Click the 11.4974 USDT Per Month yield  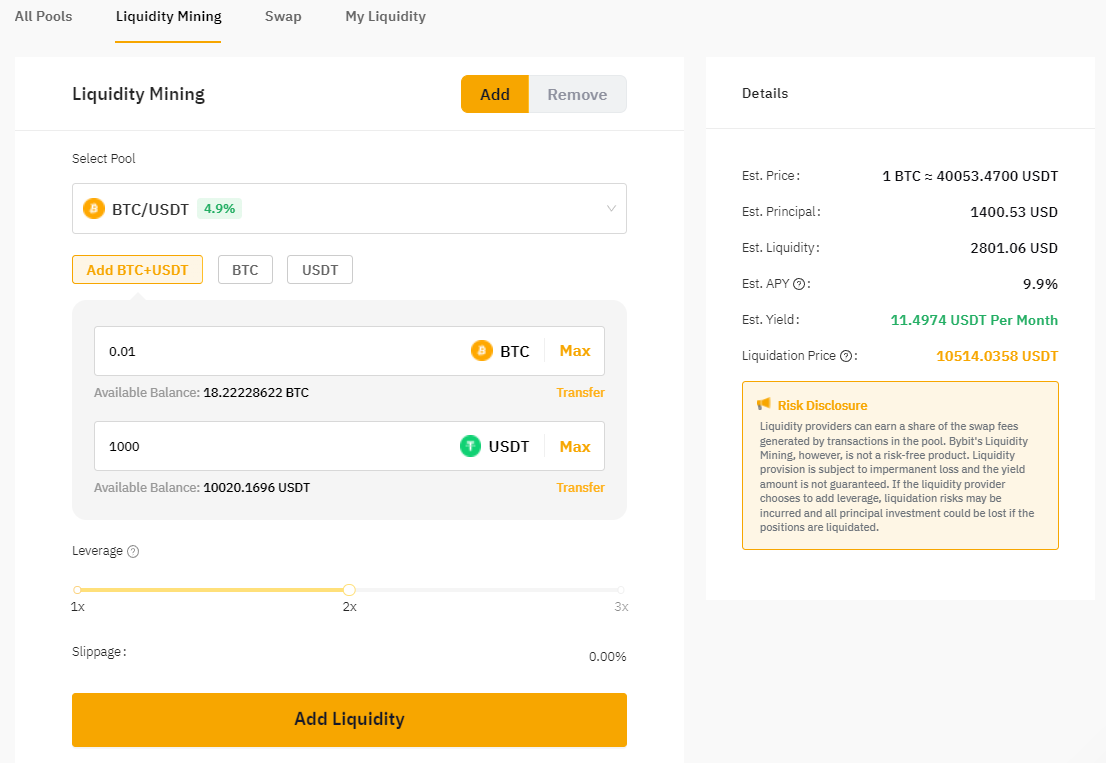point(974,320)
